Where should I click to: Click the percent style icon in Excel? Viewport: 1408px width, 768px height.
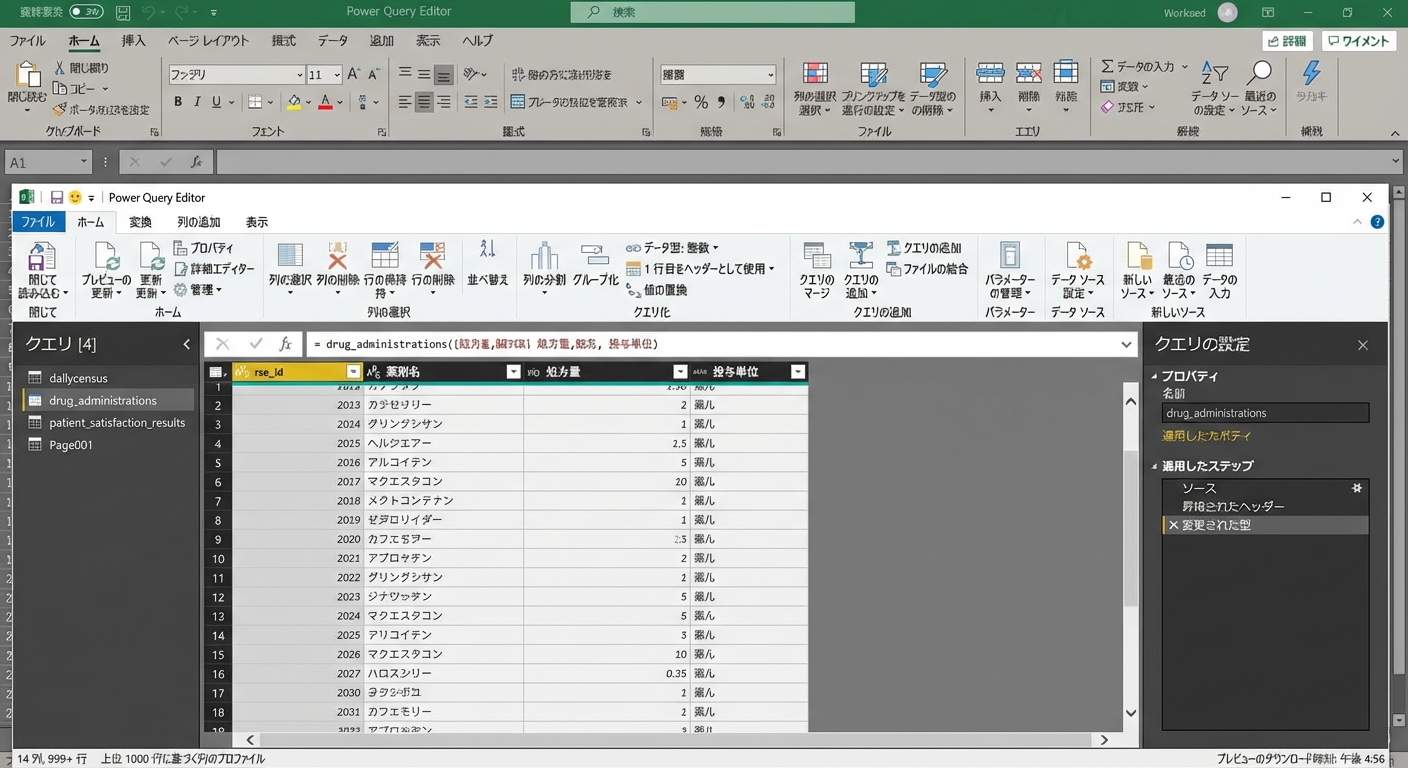coord(701,102)
